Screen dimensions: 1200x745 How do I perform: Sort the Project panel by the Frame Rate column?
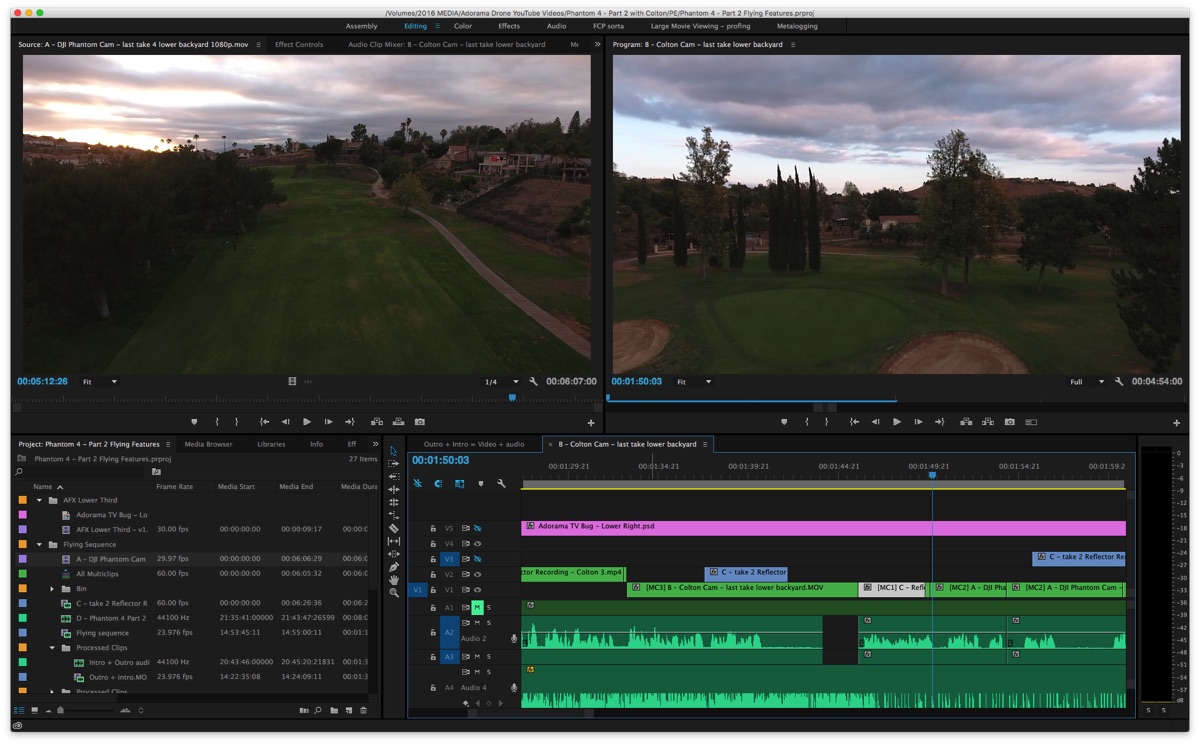pos(174,487)
